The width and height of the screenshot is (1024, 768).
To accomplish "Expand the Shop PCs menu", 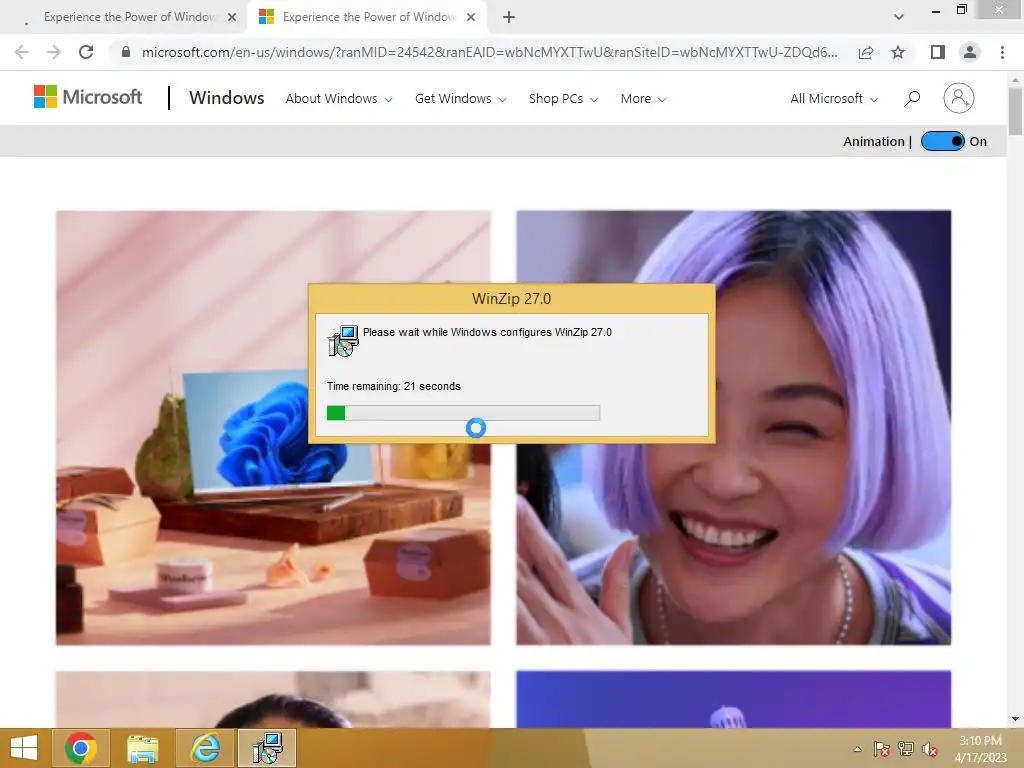I will [563, 99].
